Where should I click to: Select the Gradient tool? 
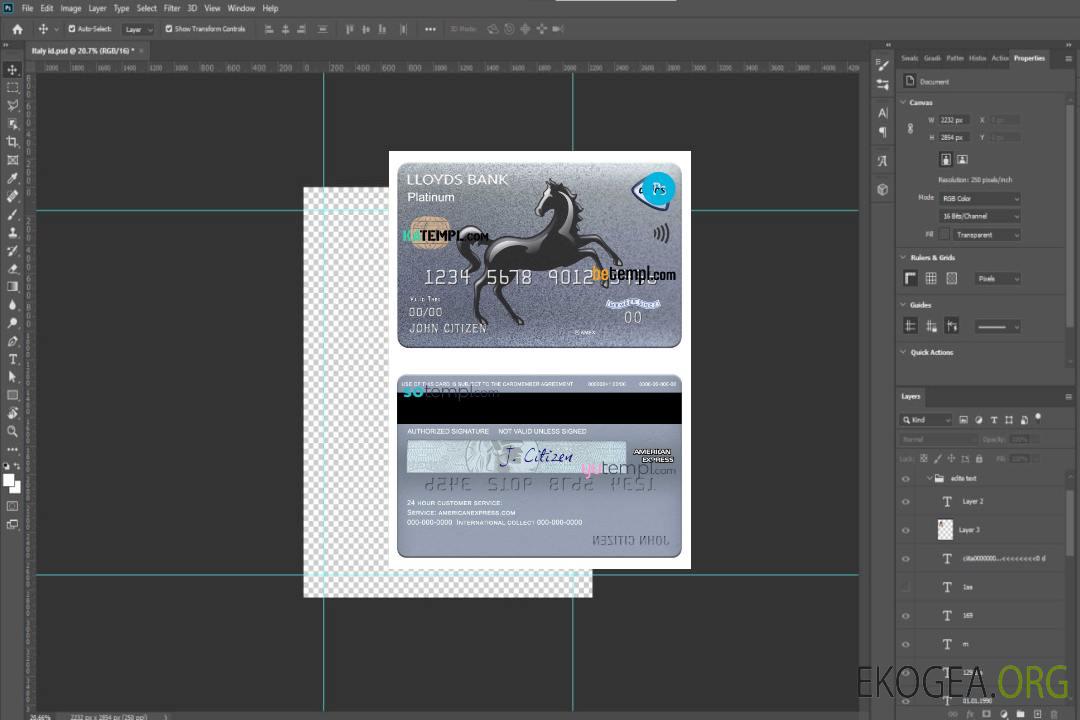(12, 287)
